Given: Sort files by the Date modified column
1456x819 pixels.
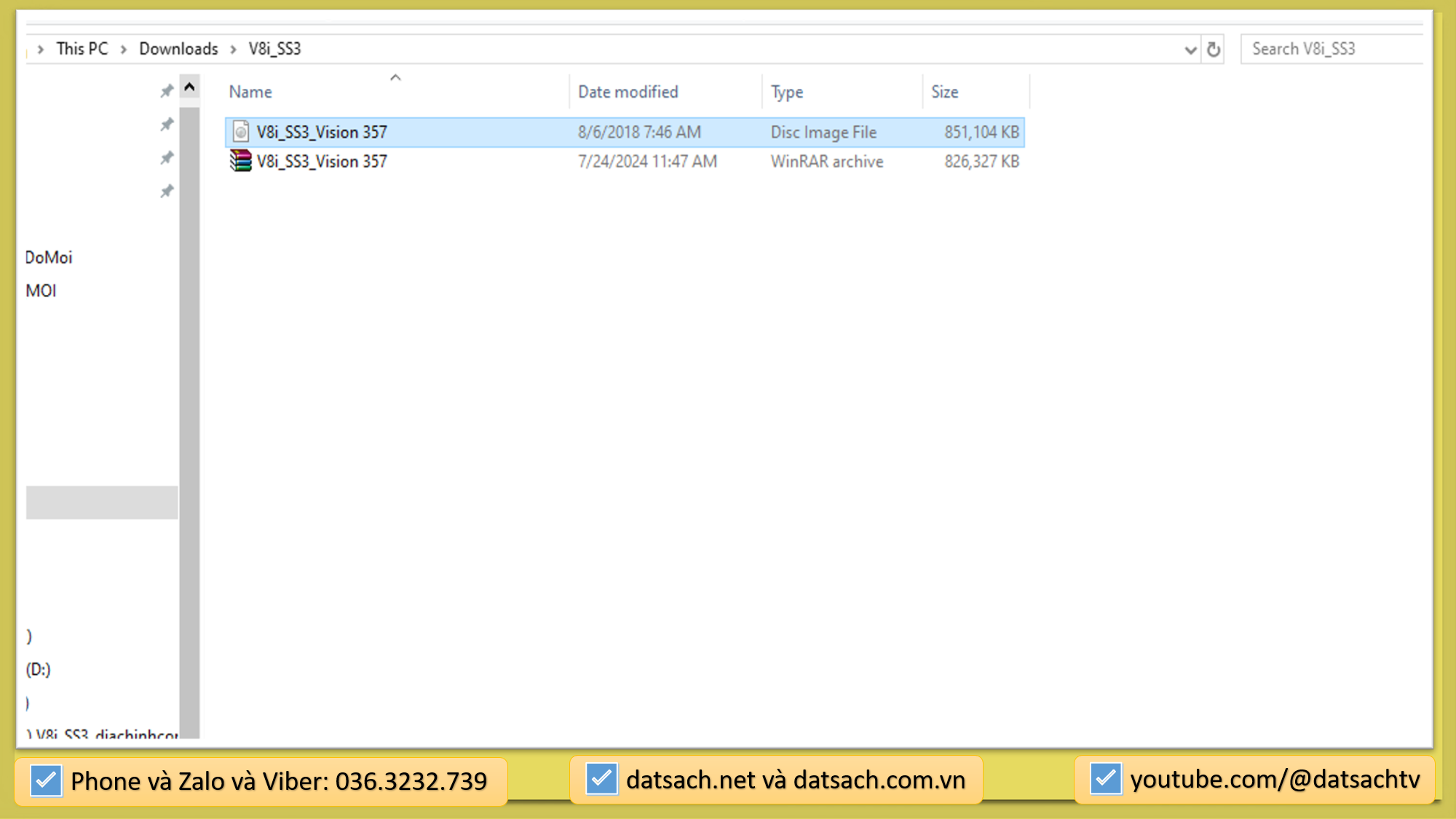Looking at the screenshot, I should (628, 92).
